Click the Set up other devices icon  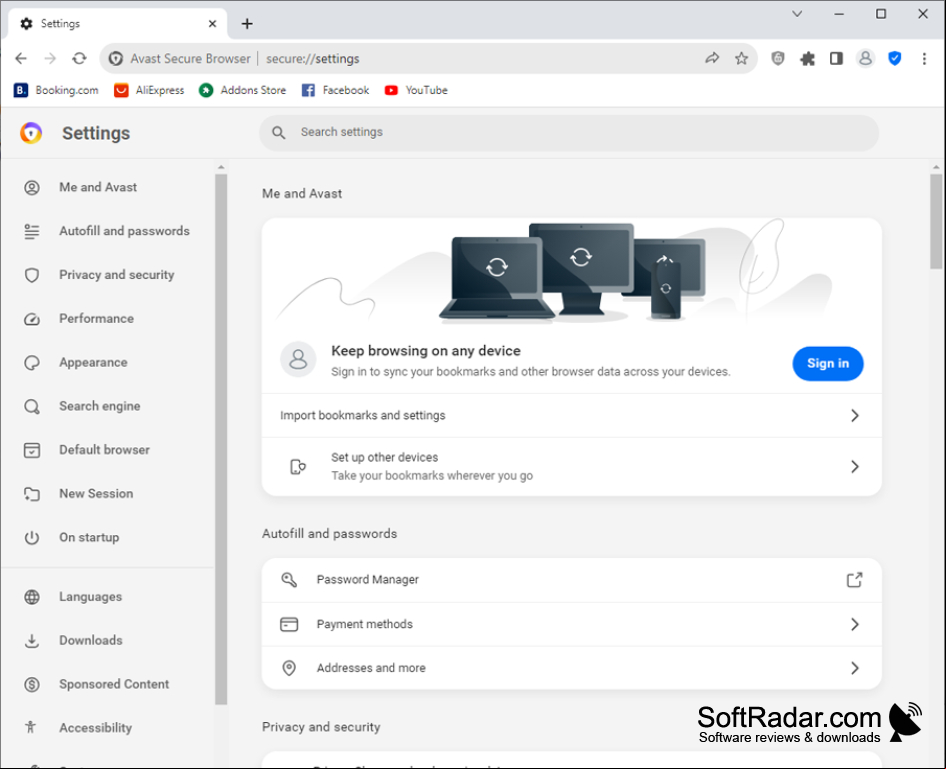tap(298, 466)
